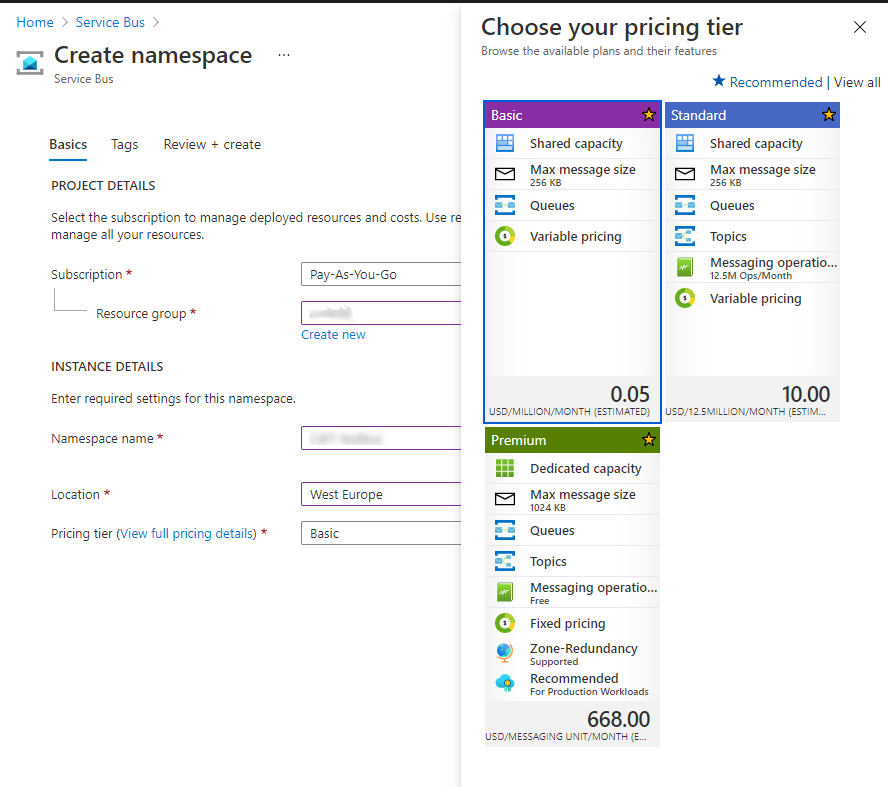Switch to the Tags tab
The width and height of the screenshot is (888, 787).
[125, 145]
